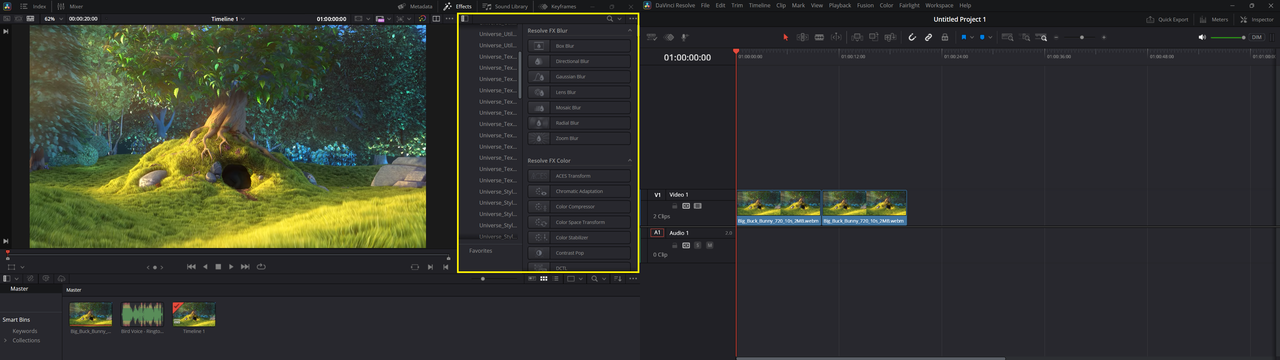The image size is (1280, 360).
Task: Open the media pool sort dropdown
Action: tap(617, 279)
